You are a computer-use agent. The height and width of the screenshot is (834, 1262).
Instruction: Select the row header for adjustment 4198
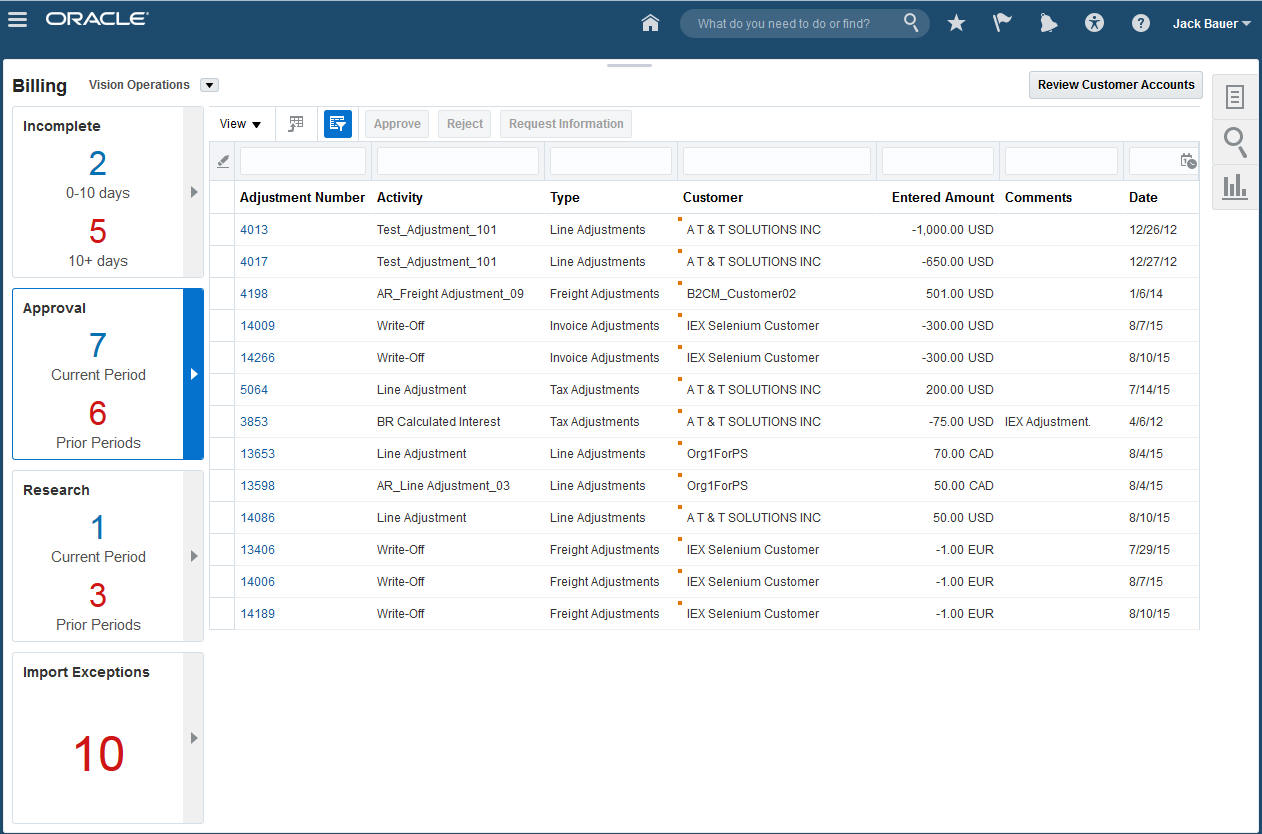(222, 294)
